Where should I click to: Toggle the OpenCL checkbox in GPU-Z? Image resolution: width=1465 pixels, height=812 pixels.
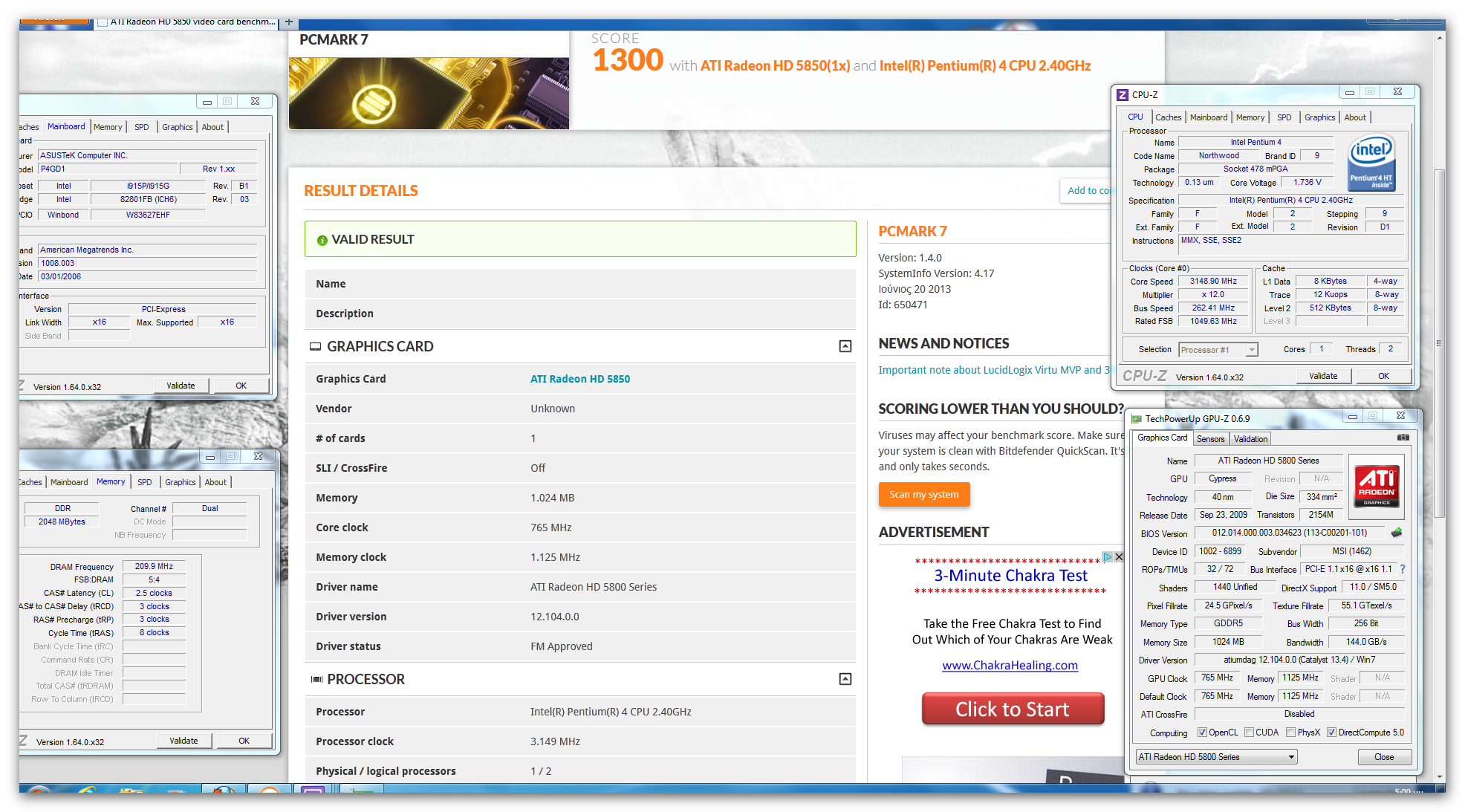coord(1202,733)
